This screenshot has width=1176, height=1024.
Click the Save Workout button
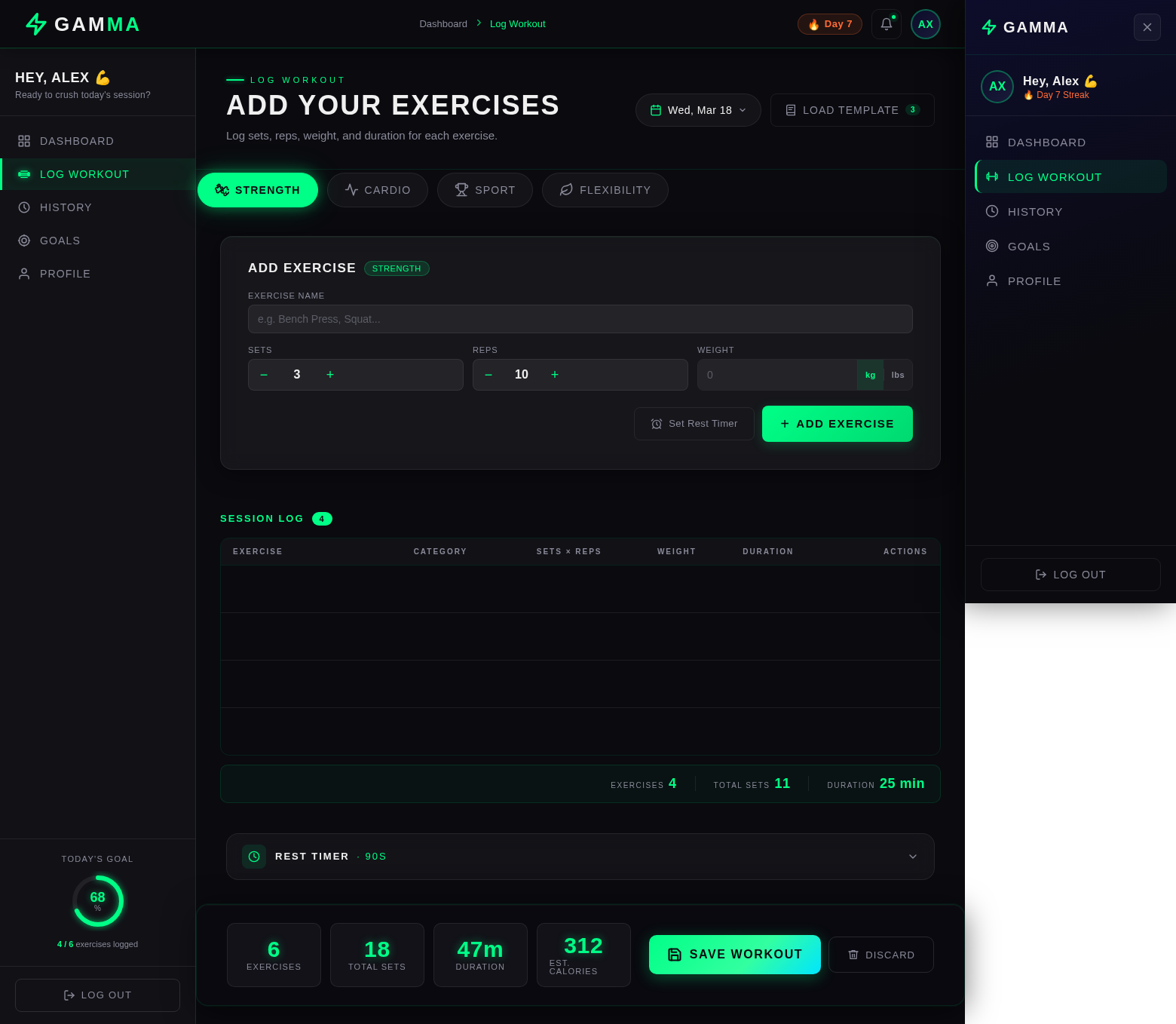734,954
